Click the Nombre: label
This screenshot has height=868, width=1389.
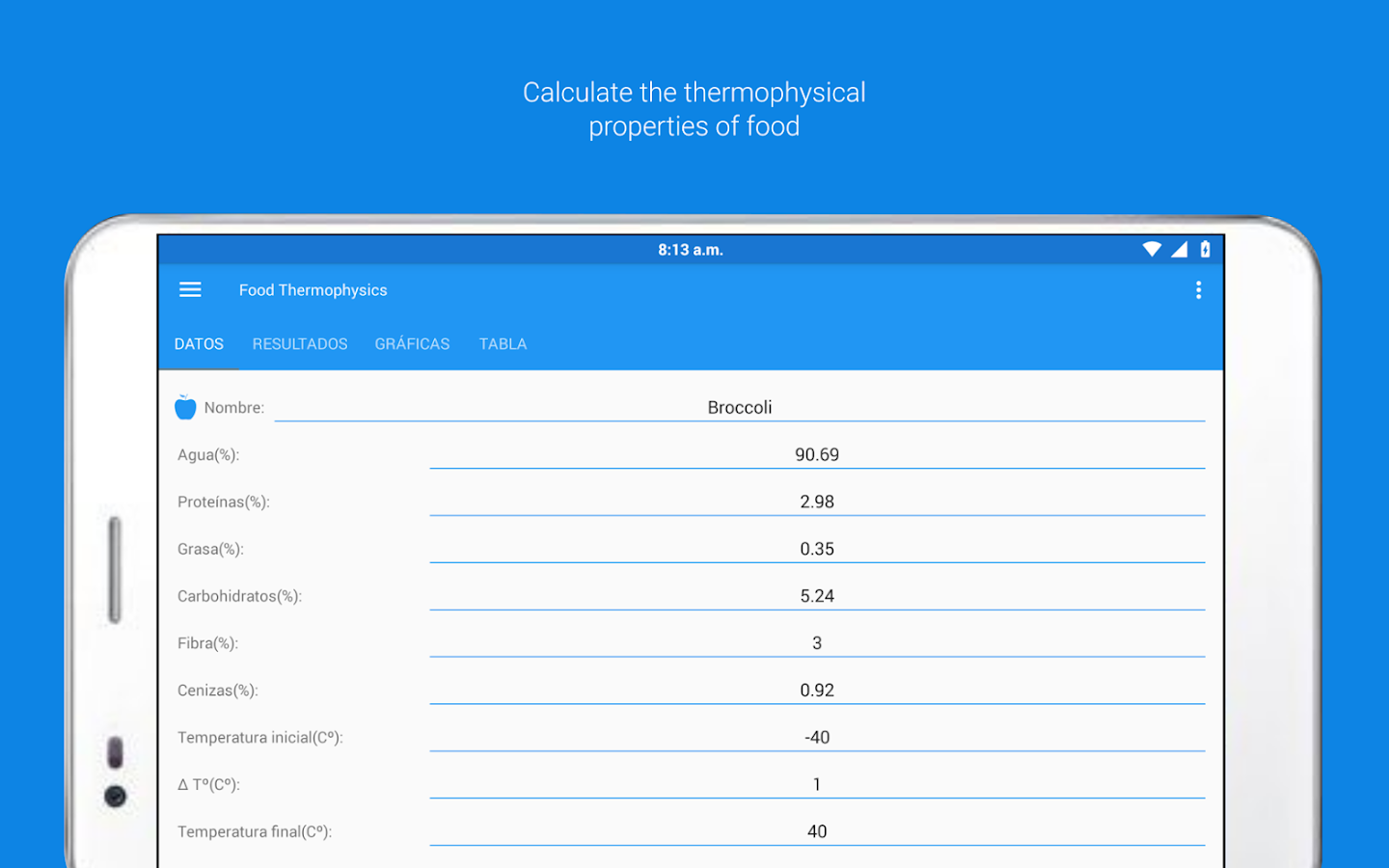coord(234,408)
